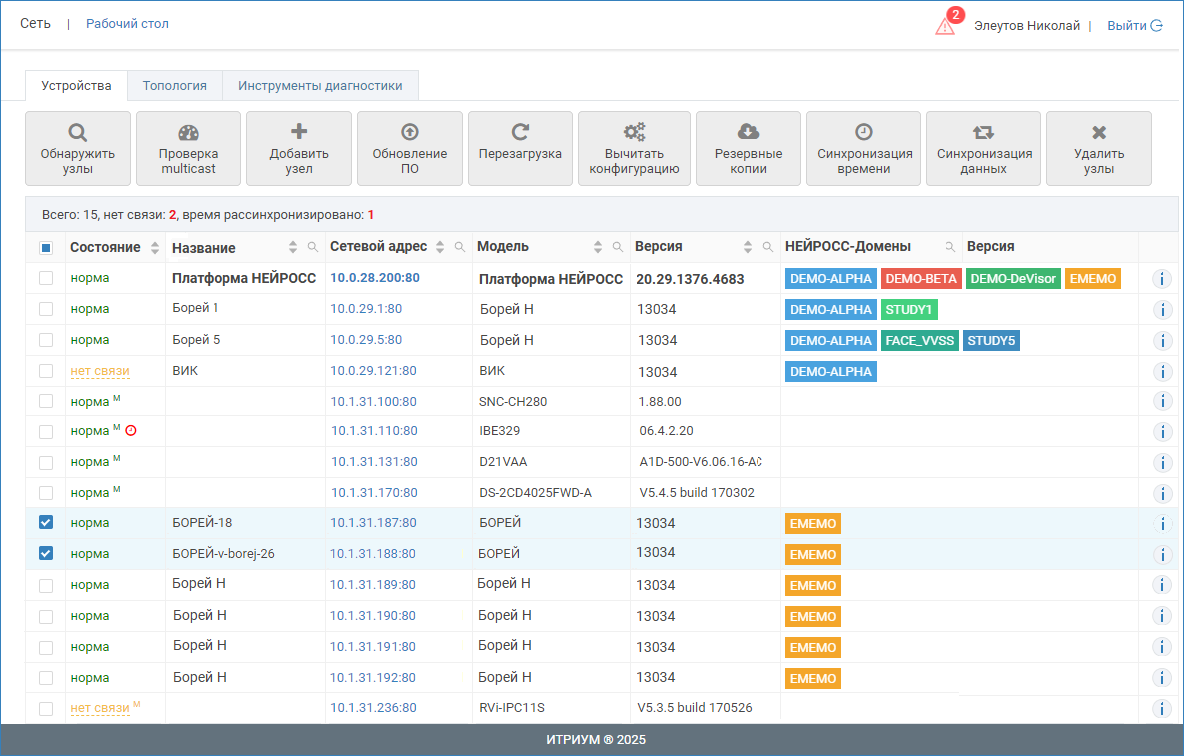This screenshot has width=1184, height=756.
Task: Click the search icon in Название column
Action: 313,247
